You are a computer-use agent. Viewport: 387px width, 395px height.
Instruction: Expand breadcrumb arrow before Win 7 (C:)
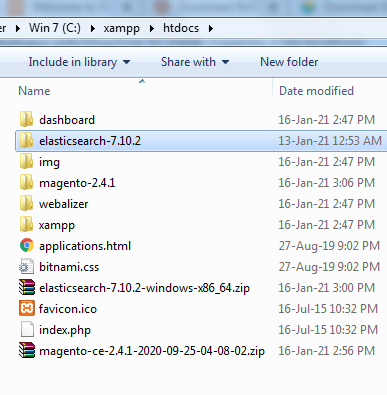point(18,28)
